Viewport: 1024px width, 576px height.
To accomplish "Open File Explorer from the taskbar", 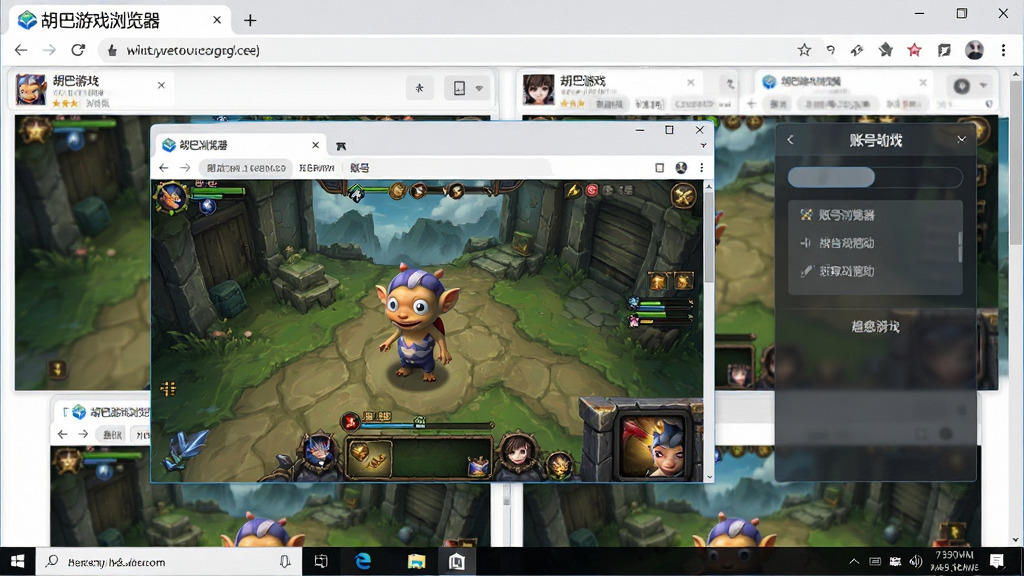I will [x=417, y=562].
